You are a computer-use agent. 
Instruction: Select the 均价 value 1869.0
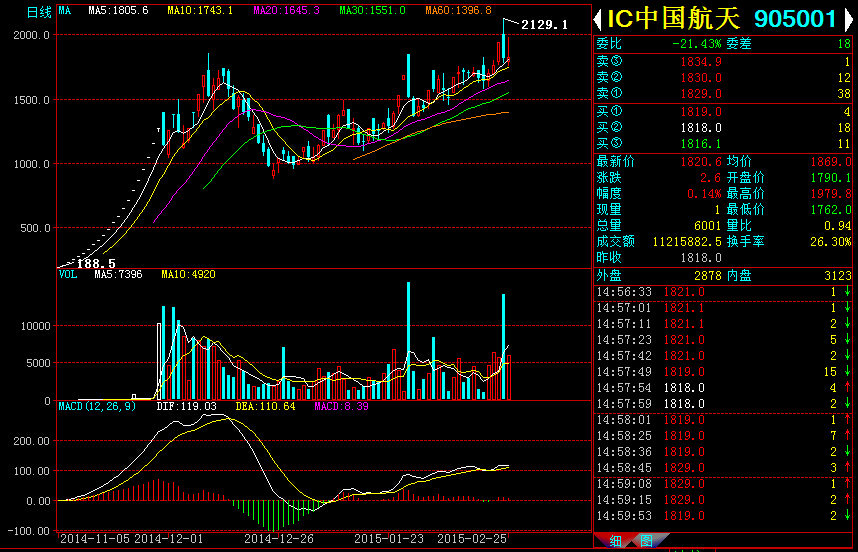click(831, 162)
